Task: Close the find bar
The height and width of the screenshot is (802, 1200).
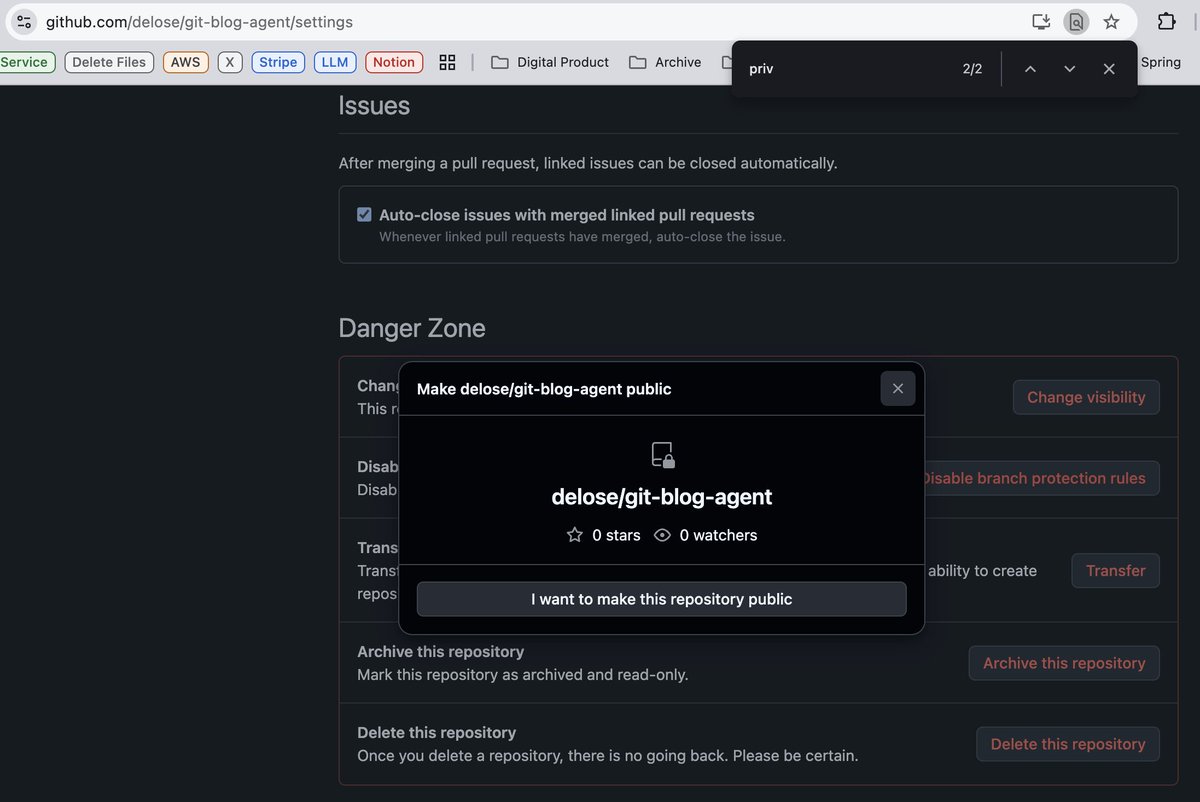Action: pyautogui.click(x=1109, y=69)
